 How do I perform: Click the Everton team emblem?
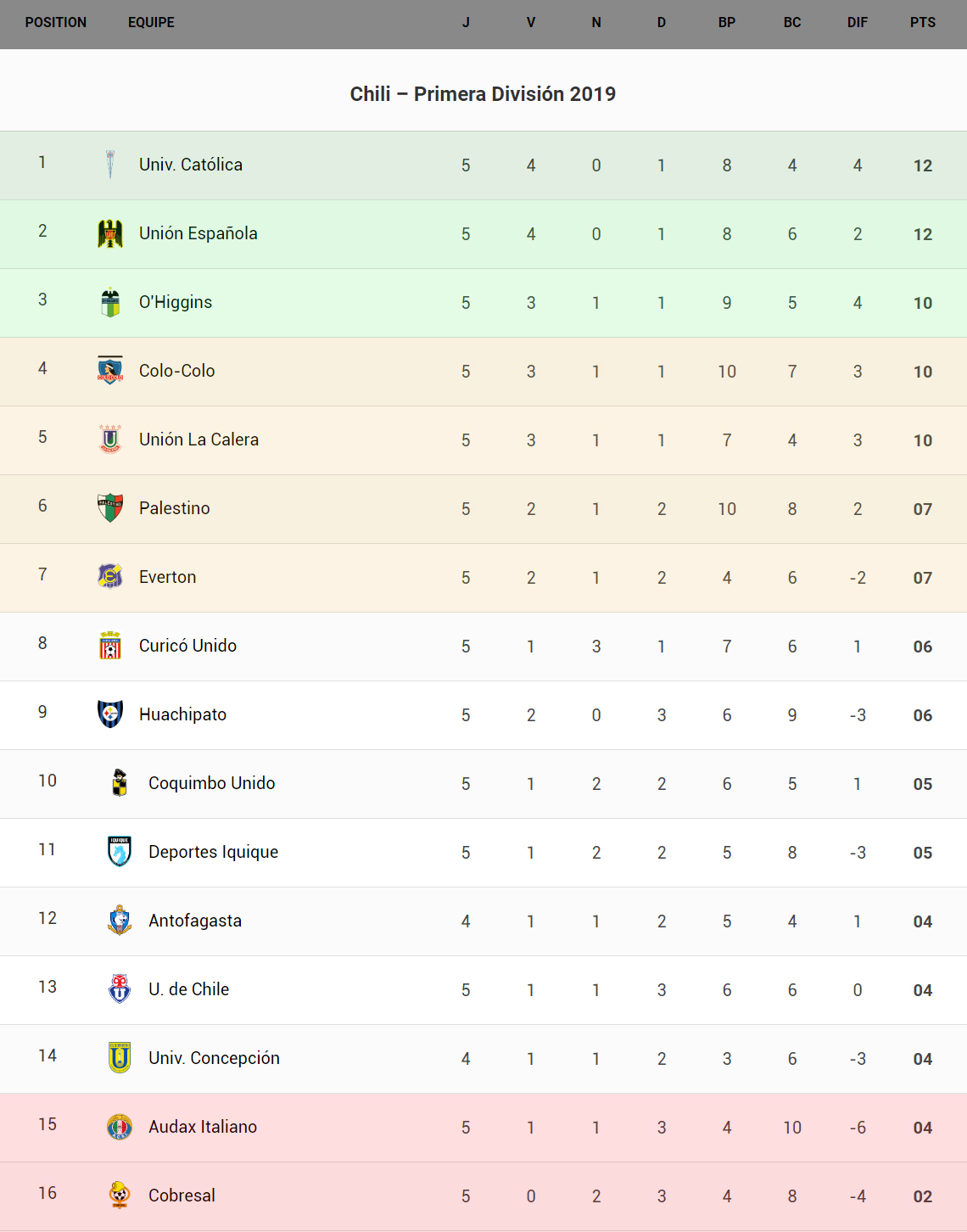pos(110,577)
